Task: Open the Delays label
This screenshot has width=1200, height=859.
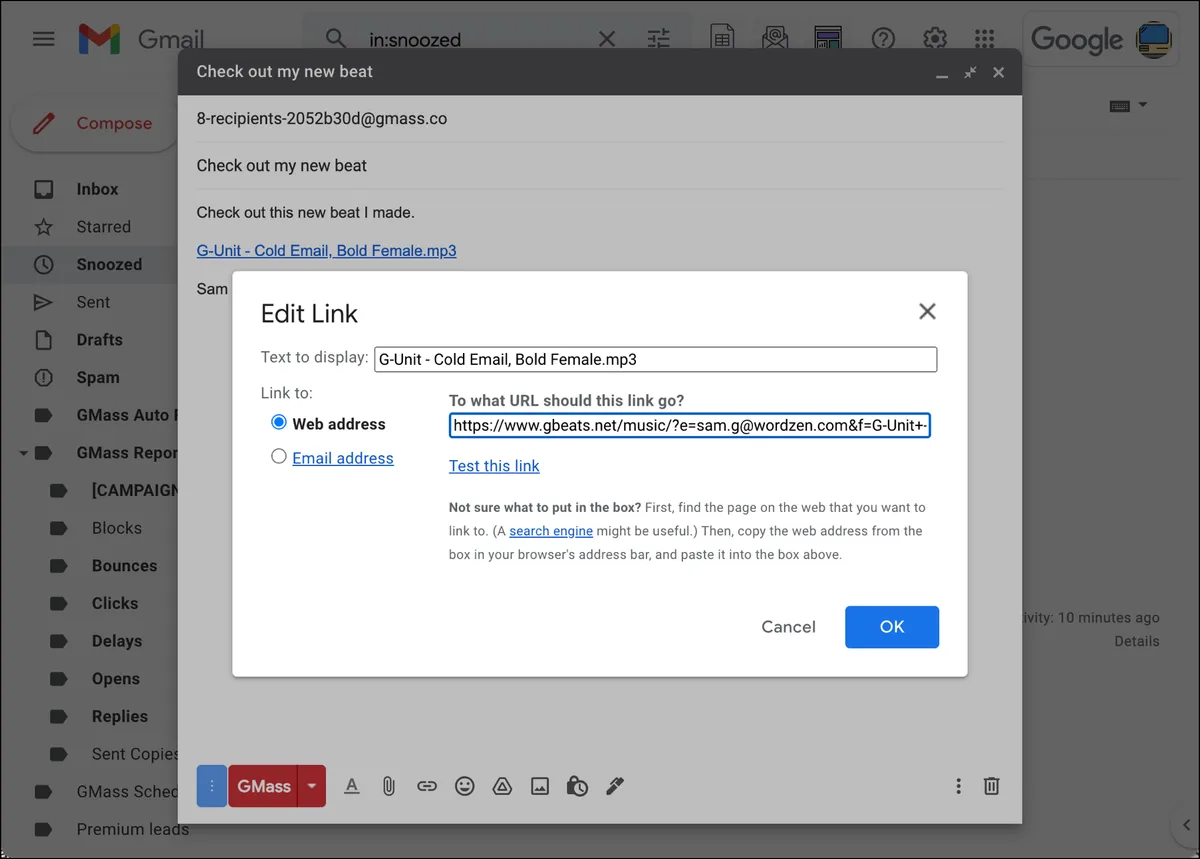Action: pos(117,641)
